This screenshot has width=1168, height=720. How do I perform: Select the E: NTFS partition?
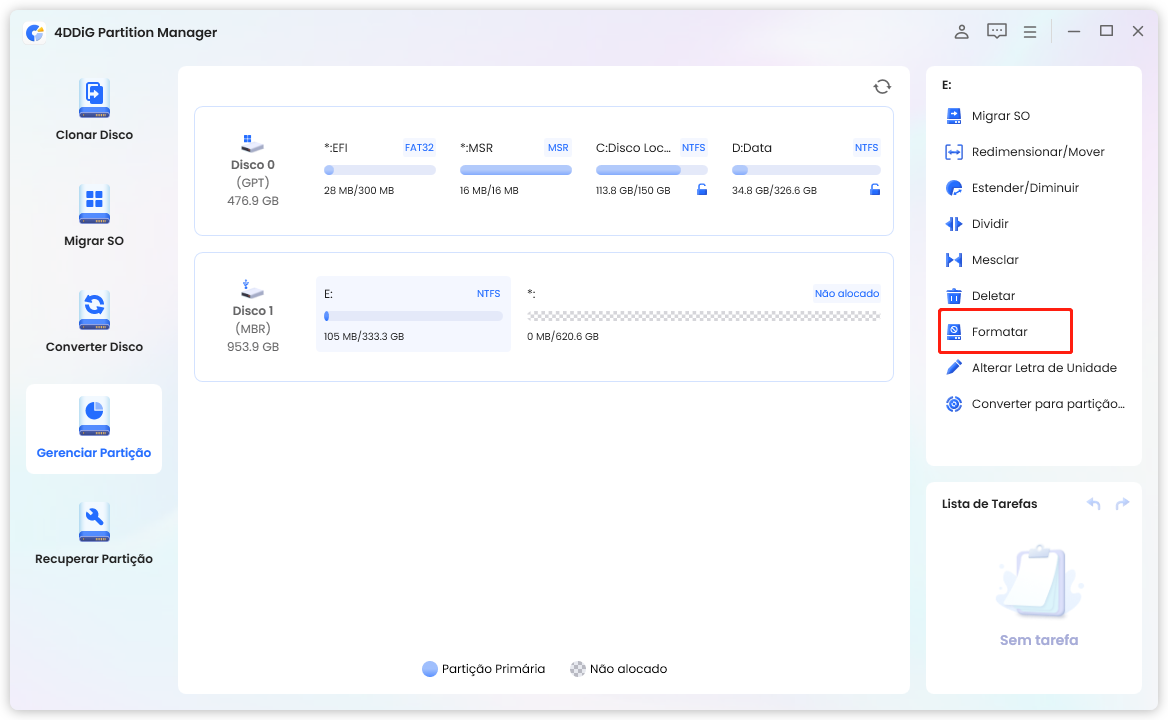(x=412, y=314)
